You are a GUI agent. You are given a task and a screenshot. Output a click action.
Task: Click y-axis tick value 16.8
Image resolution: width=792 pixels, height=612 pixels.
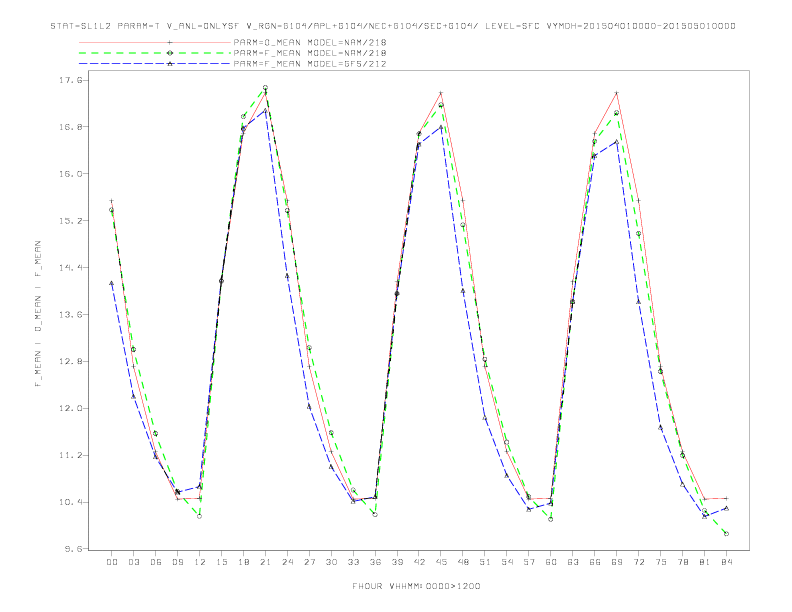point(71,127)
